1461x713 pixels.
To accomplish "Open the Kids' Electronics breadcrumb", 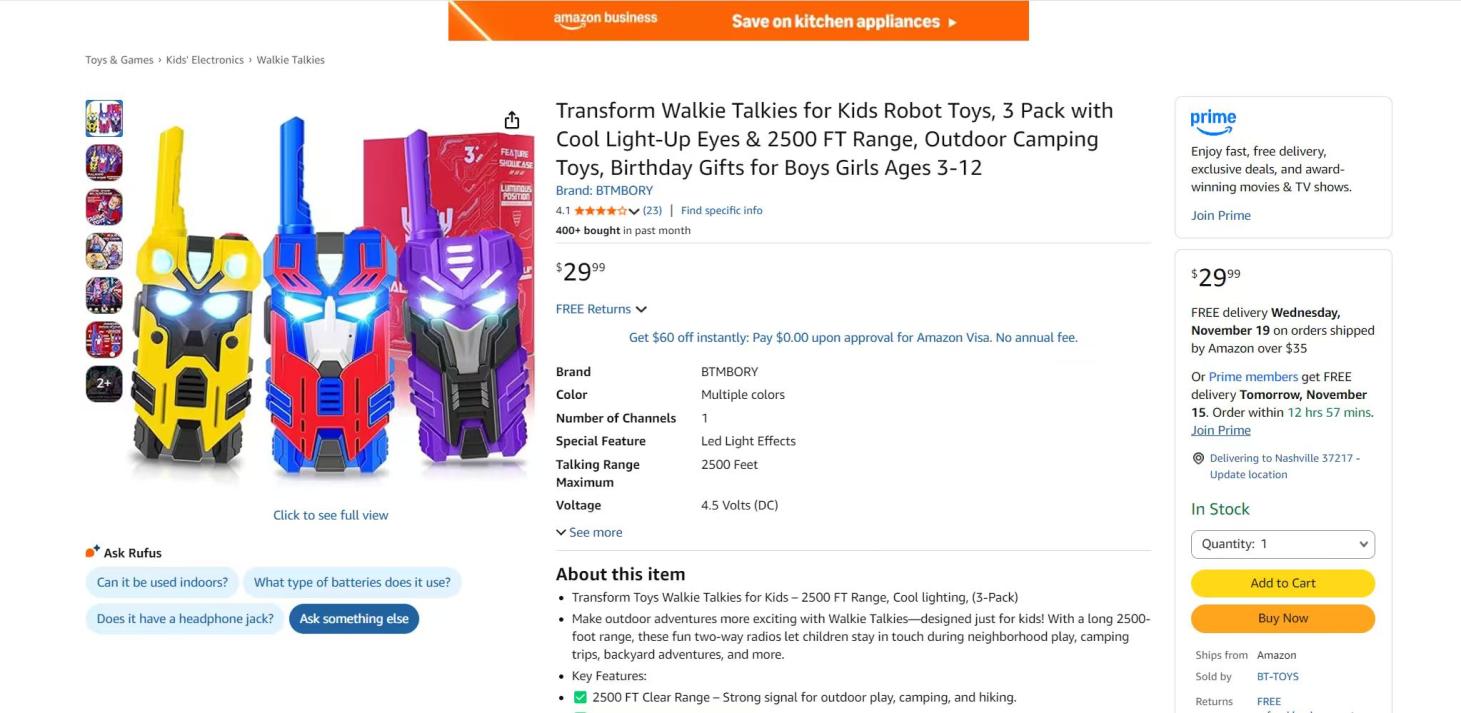I will tap(205, 60).
